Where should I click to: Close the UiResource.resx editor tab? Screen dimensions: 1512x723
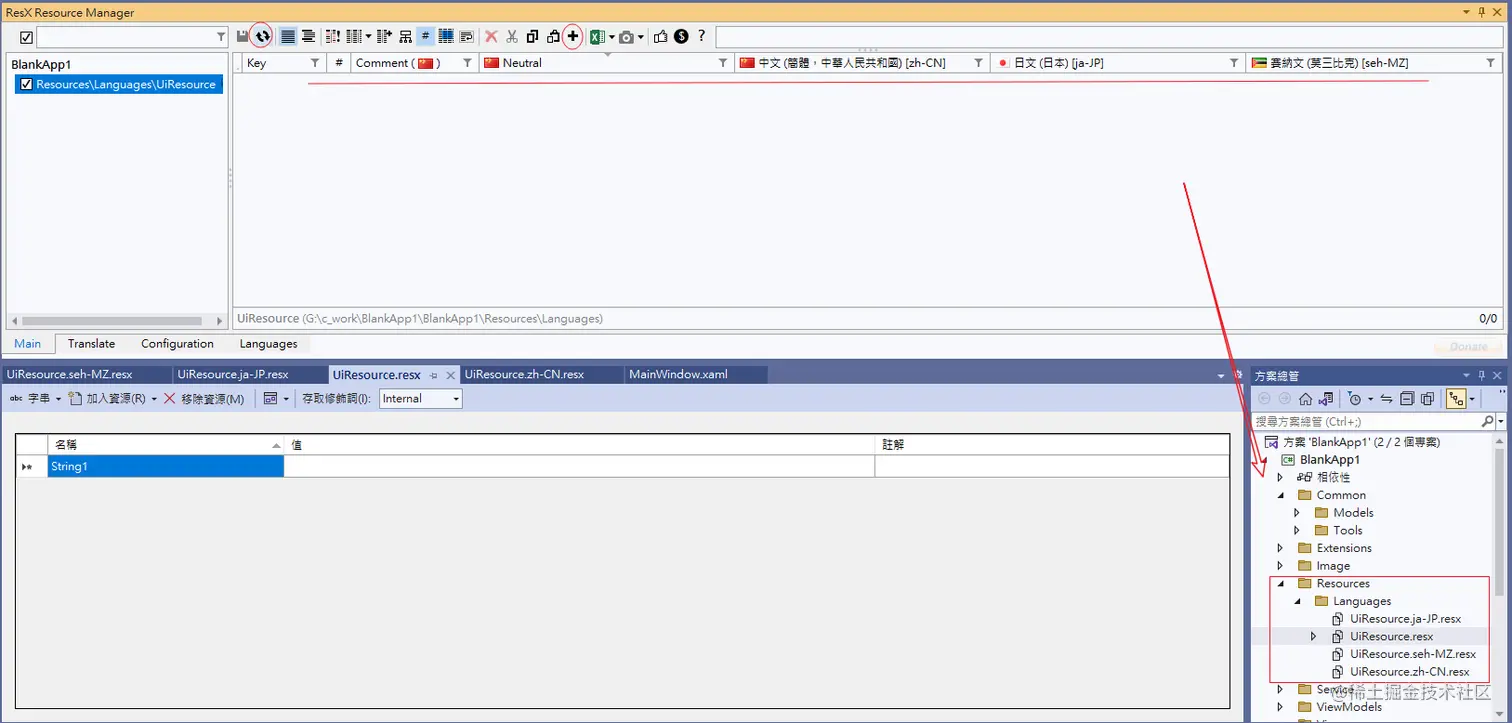click(450, 375)
